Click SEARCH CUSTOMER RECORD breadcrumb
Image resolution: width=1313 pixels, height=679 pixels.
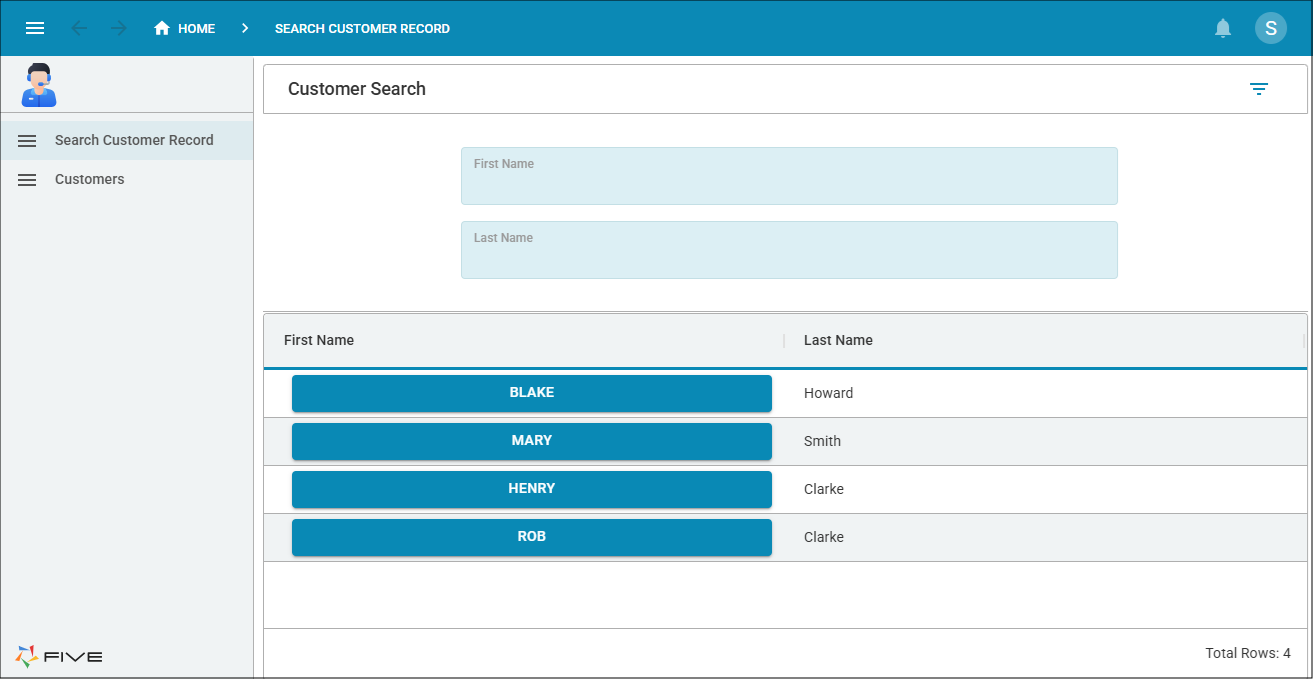tap(362, 29)
